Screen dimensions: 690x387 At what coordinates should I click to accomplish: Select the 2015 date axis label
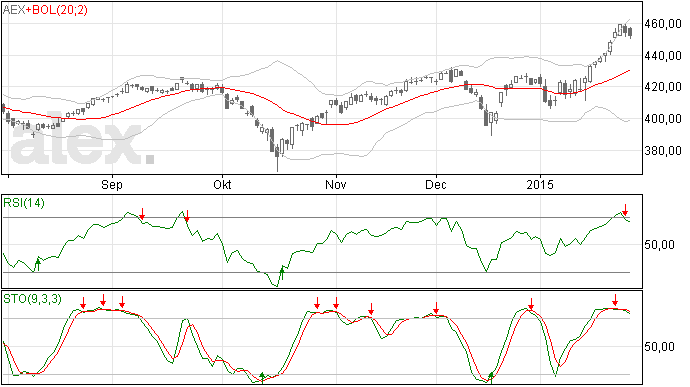(540, 184)
